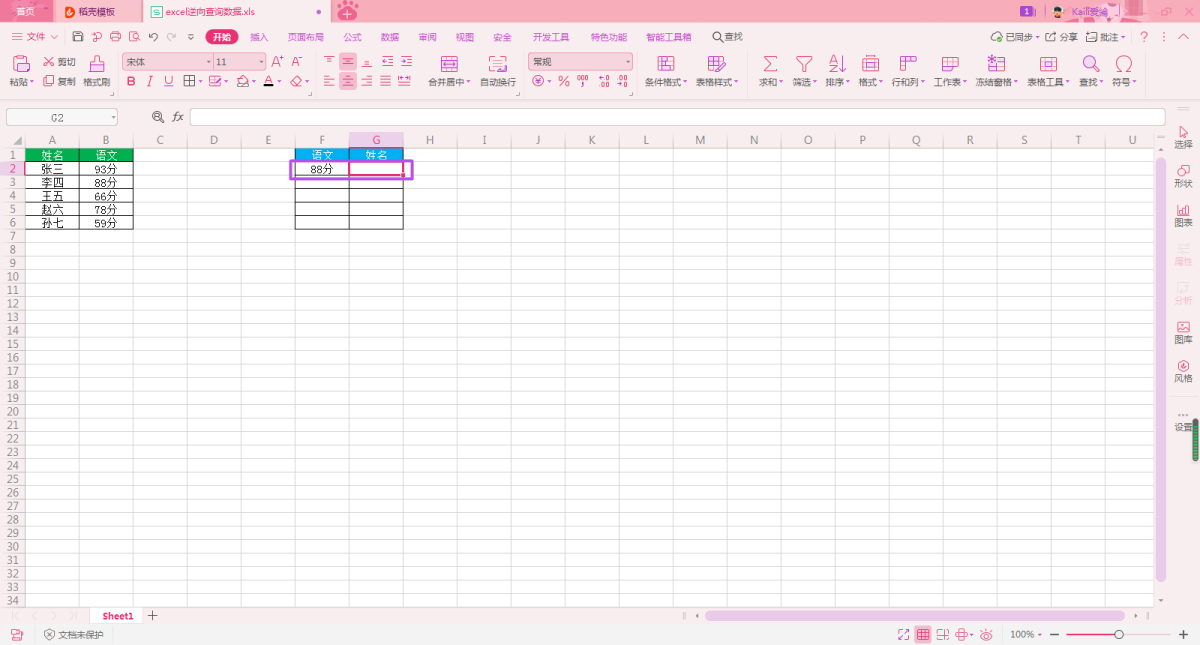Screen dimensions: 1200x645
Task: Toggle bold formatting
Action: tap(130, 82)
